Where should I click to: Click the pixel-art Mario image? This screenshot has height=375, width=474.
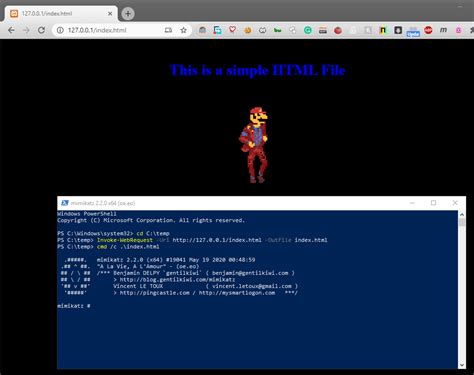point(254,145)
